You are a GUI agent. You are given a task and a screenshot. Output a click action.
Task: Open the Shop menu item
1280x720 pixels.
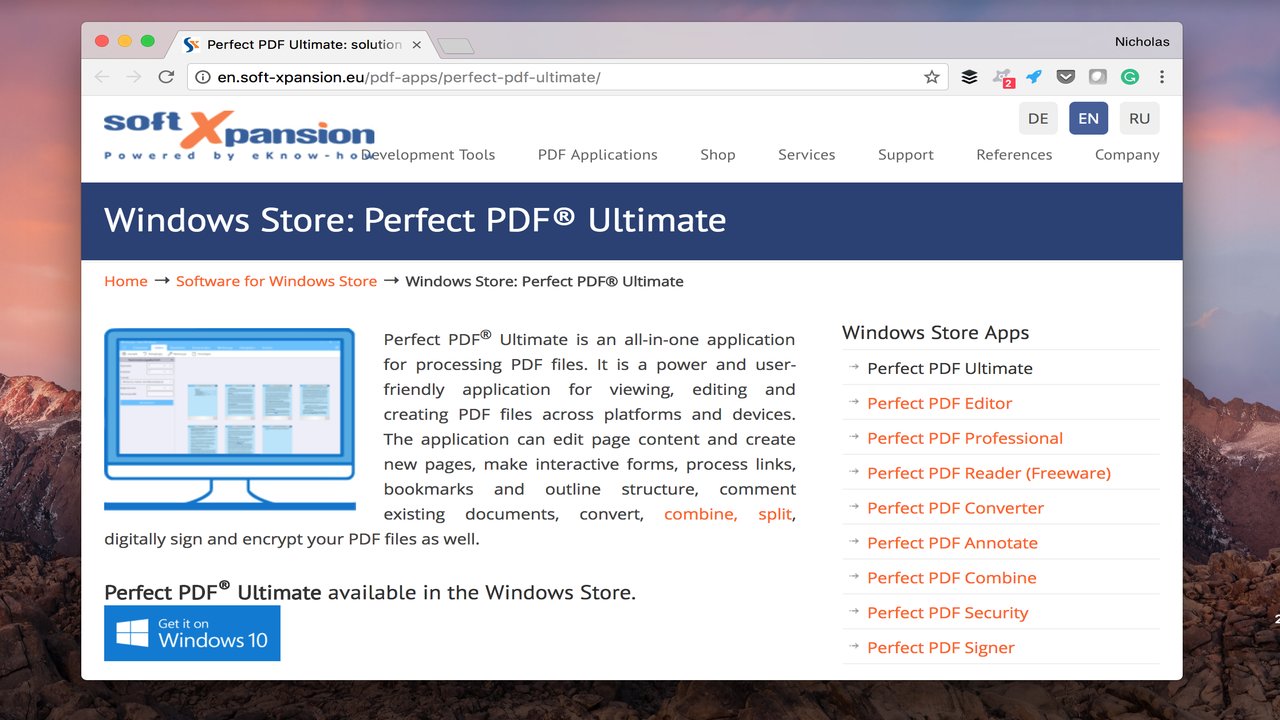pos(718,155)
